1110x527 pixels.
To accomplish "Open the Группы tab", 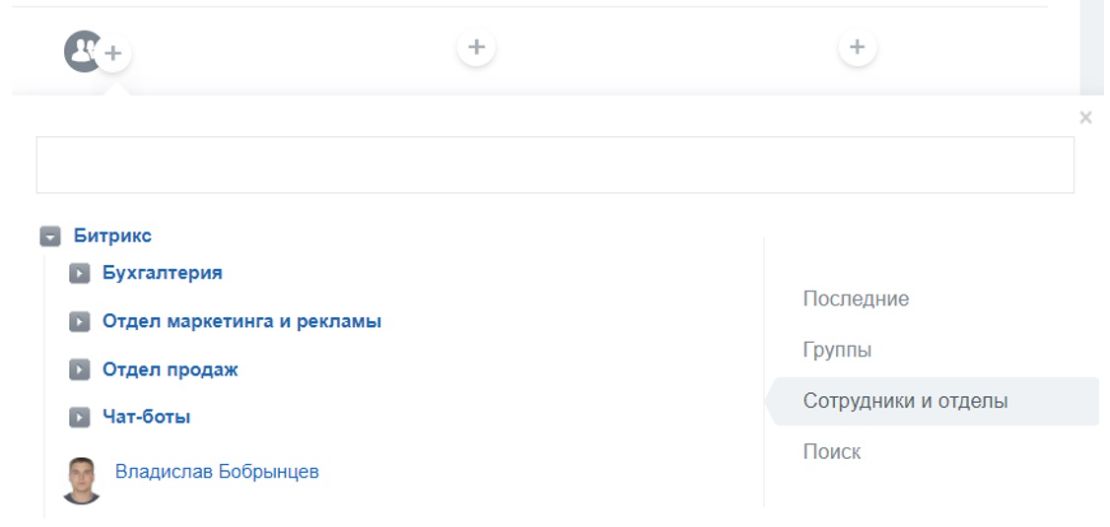I will [837, 351].
